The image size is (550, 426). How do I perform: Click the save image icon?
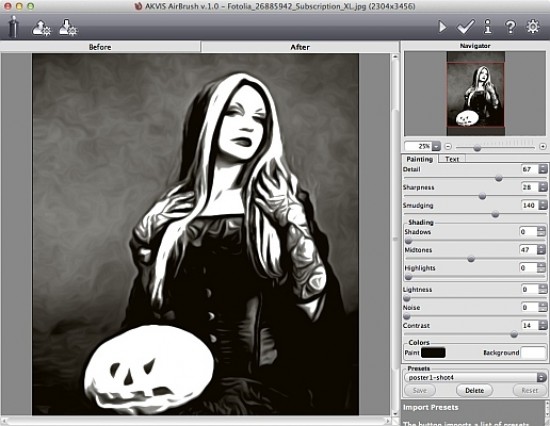(68, 28)
